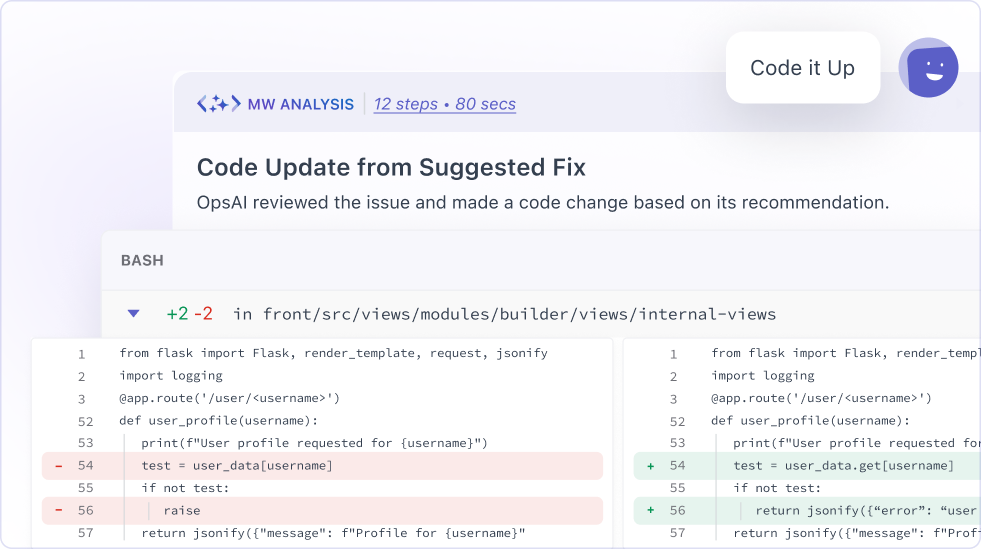Viewport: 981px width, 549px height.
Task: Click the minus marker on line 54
Action: point(58,466)
